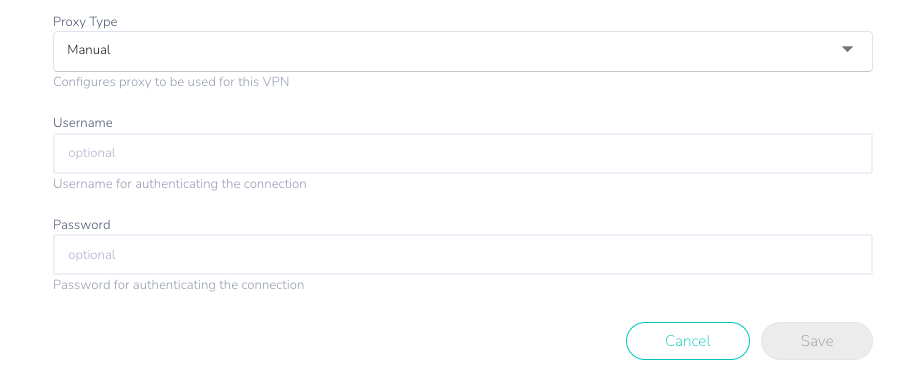Place the cursor in the box under Username
The width and height of the screenshot is (924, 384).
coord(463,153)
